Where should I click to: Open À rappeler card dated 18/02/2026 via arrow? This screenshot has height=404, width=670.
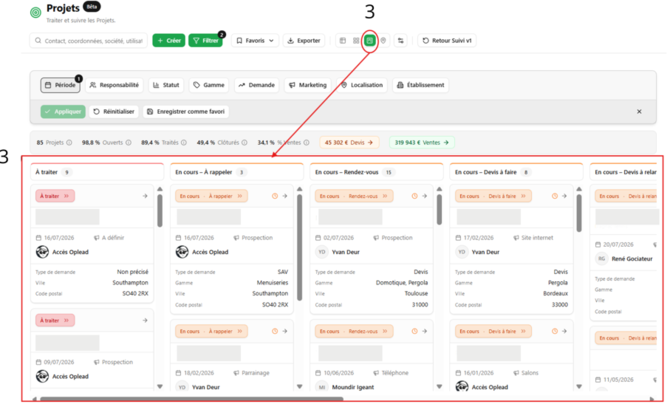click(x=285, y=331)
